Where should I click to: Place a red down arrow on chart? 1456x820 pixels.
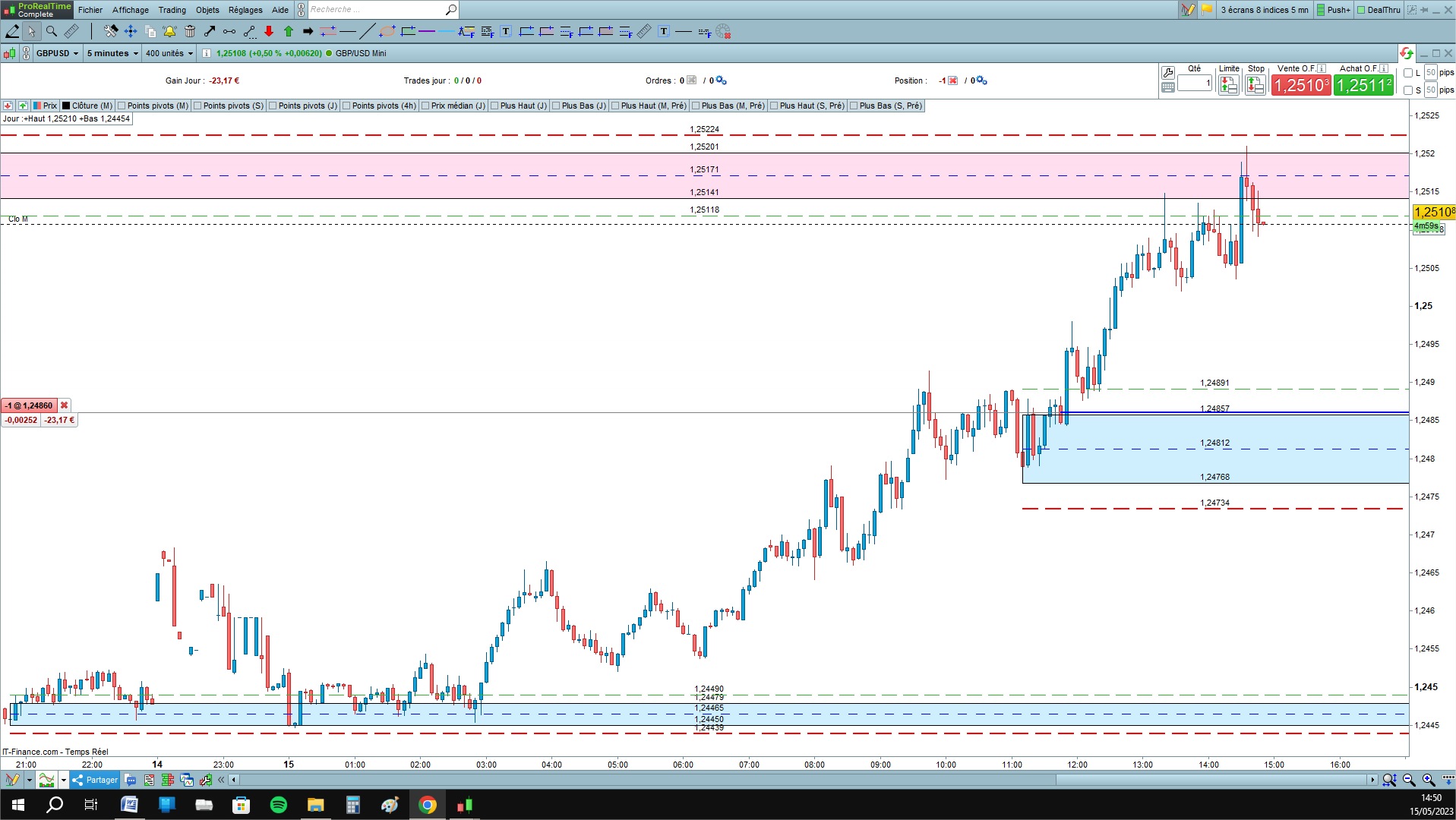click(269, 31)
